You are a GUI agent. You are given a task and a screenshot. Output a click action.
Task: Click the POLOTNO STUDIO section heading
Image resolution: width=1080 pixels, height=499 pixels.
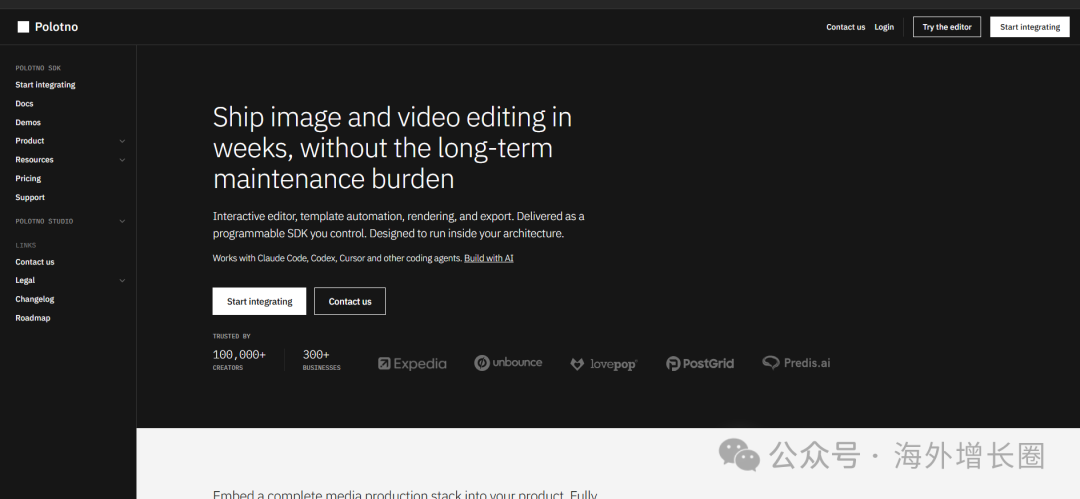coord(44,221)
